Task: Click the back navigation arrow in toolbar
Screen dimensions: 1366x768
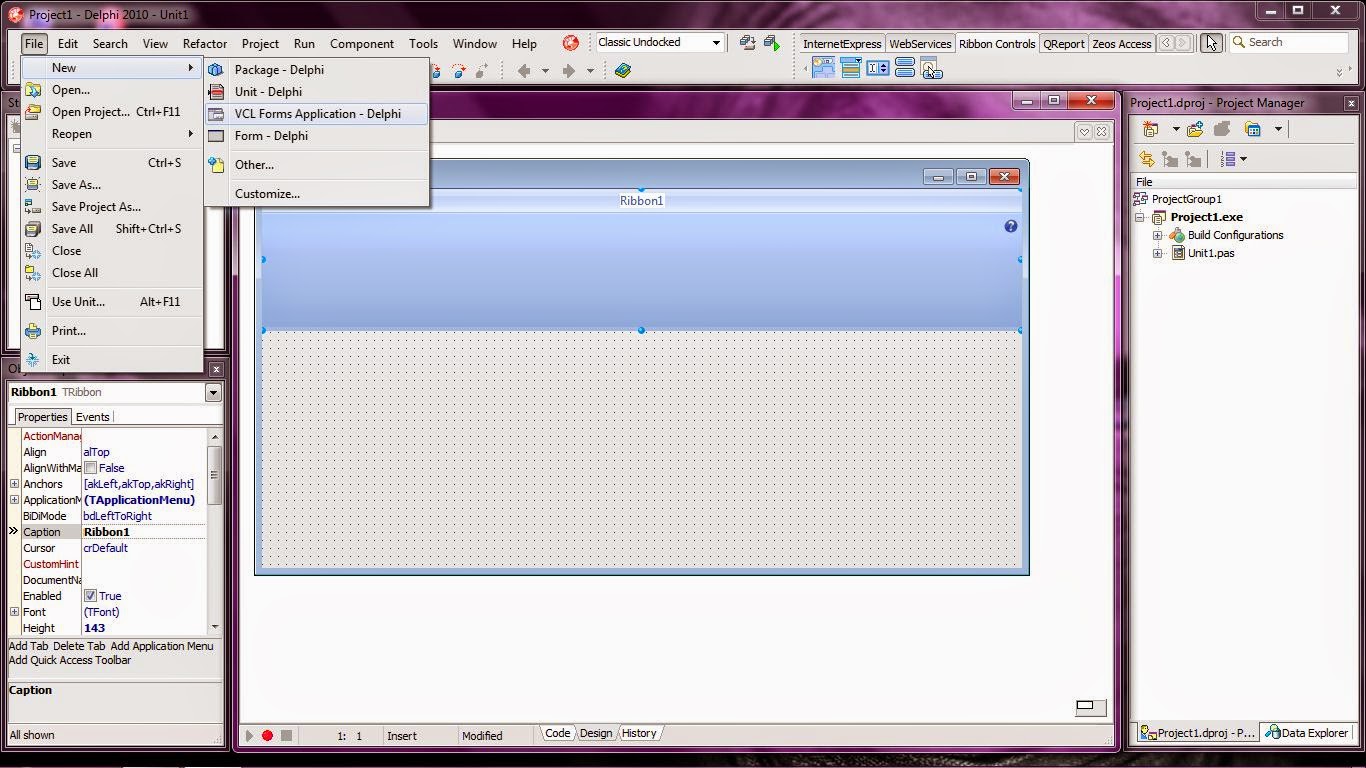Action: 523,71
